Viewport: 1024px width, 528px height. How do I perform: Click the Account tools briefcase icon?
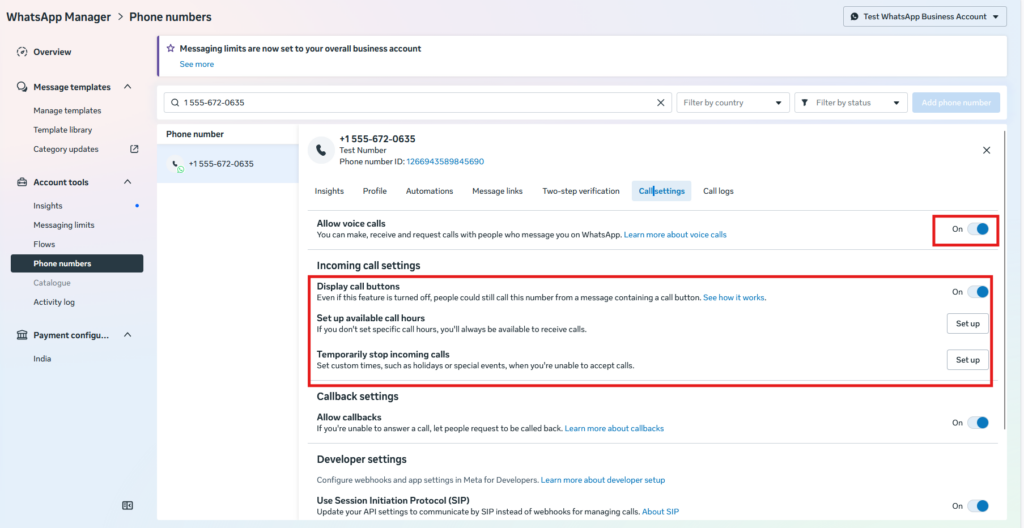click(22, 182)
